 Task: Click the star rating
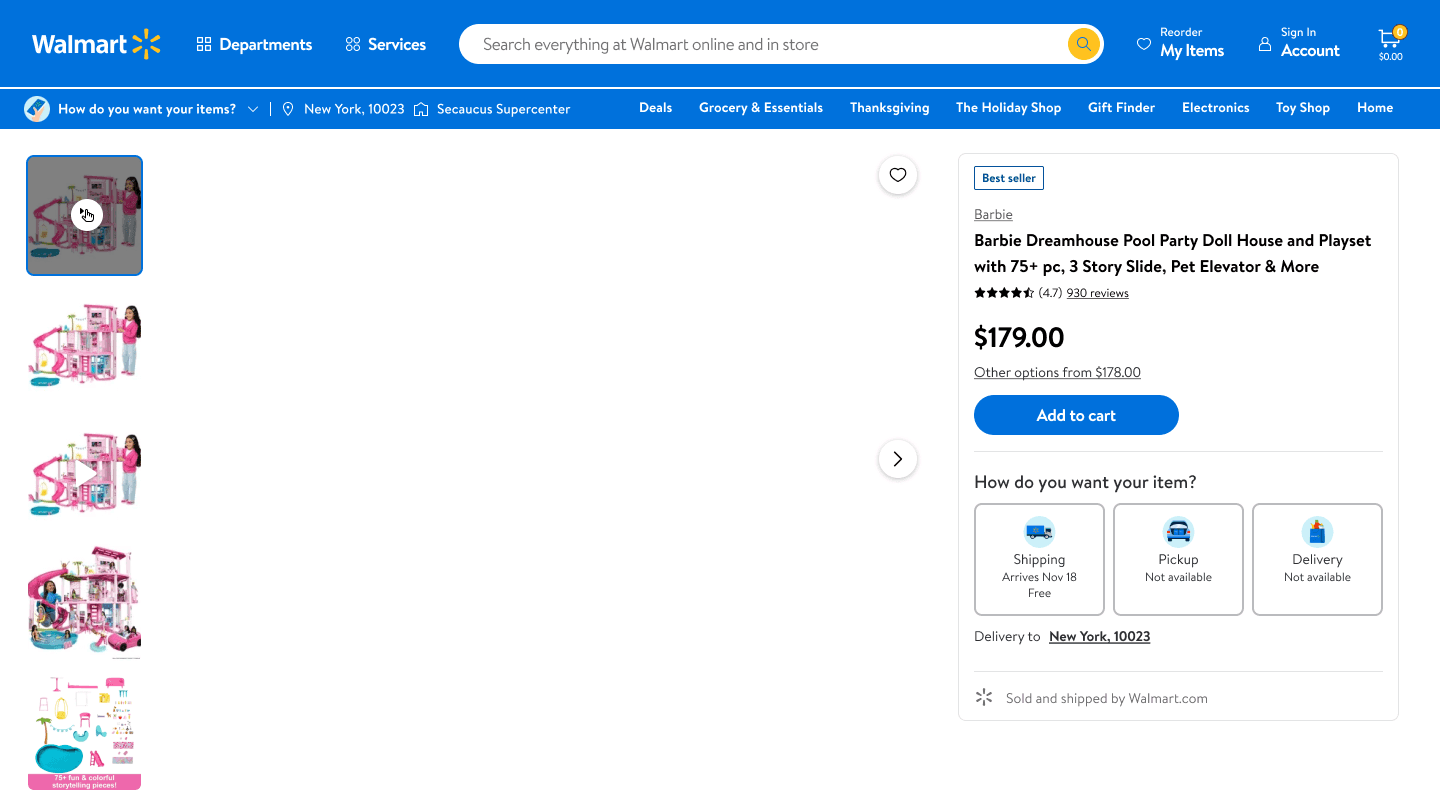pos(1004,293)
